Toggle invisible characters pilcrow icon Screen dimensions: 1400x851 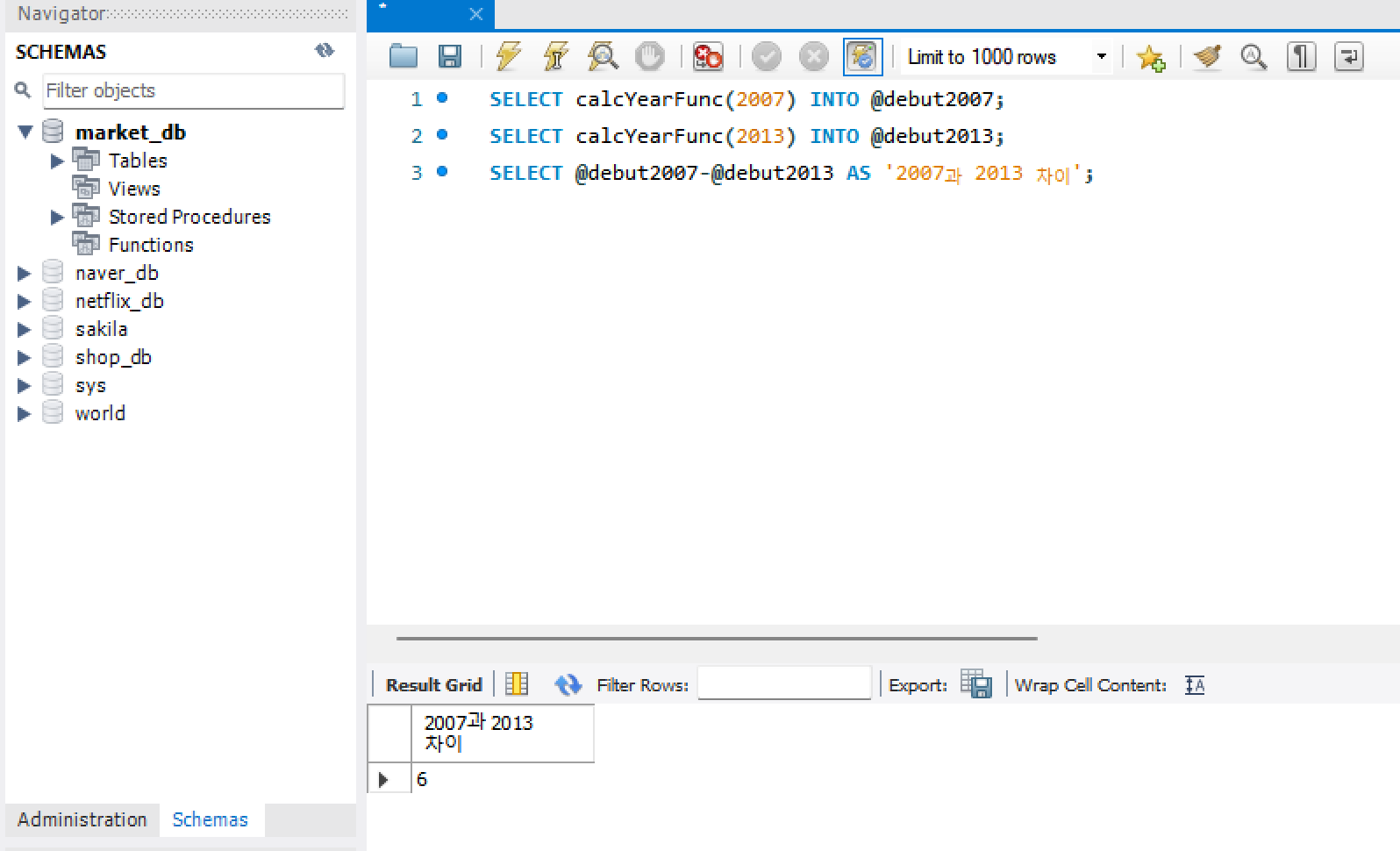1301,57
